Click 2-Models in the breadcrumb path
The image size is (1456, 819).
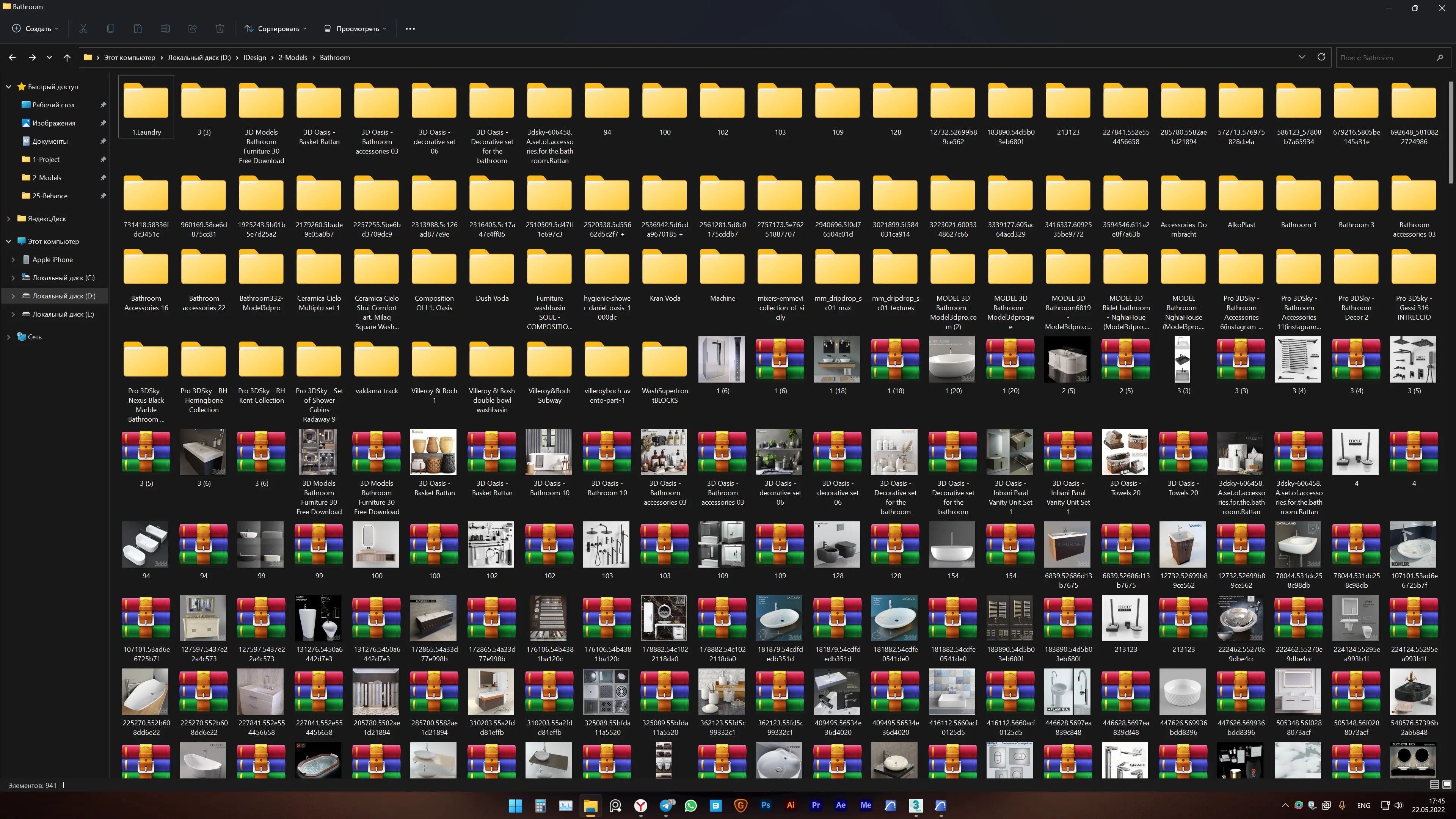pyautogui.click(x=293, y=58)
